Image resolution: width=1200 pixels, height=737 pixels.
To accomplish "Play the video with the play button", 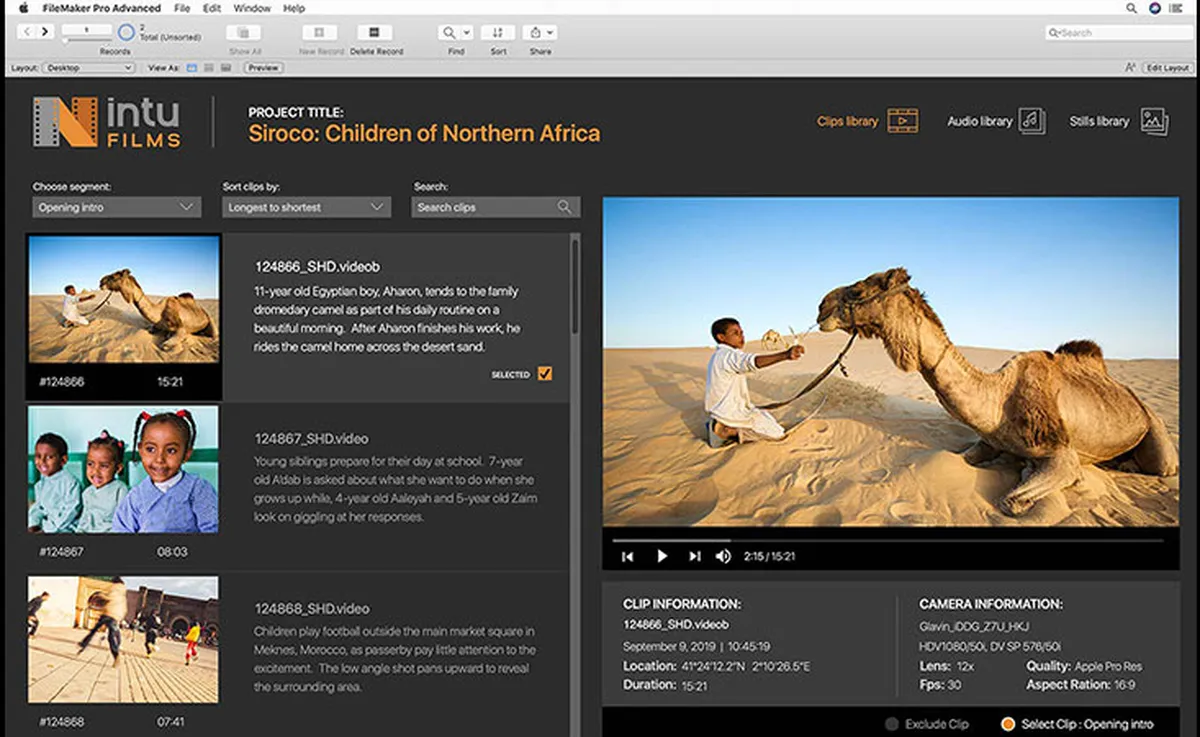I will click(x=661, y=556).
